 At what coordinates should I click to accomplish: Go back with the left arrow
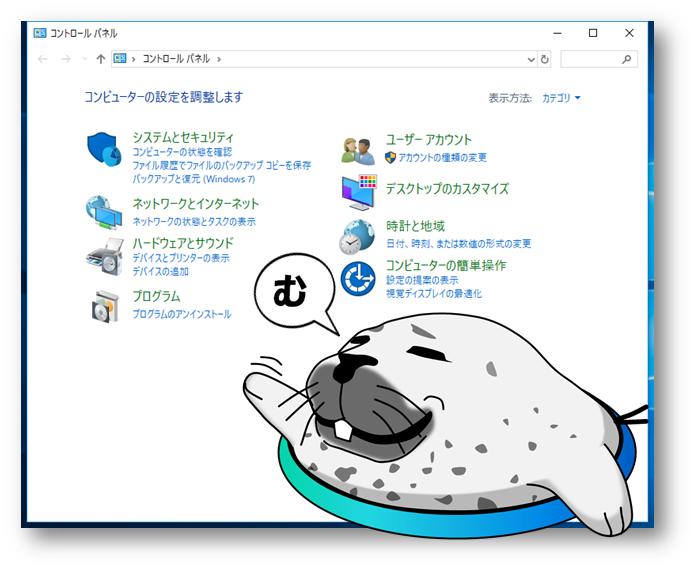pyautogui.click(x=43, y=59)
